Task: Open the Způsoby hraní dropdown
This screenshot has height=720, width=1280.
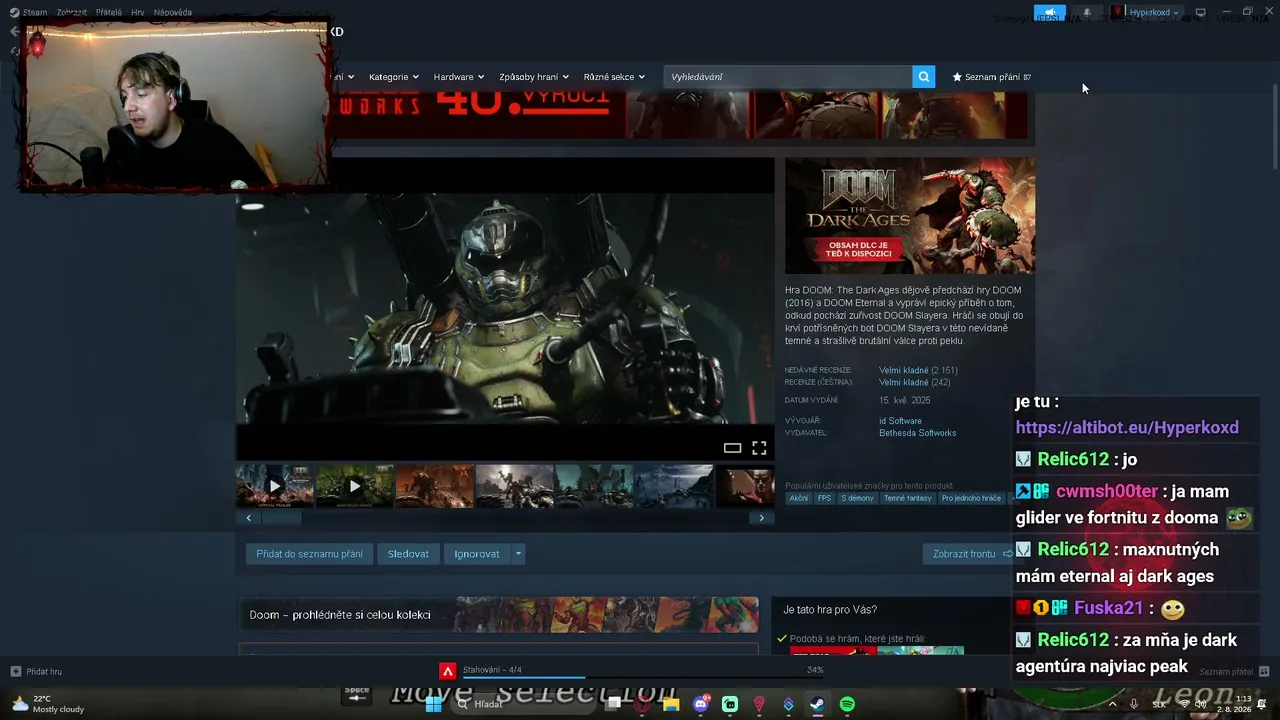Action: coord(533,77)
